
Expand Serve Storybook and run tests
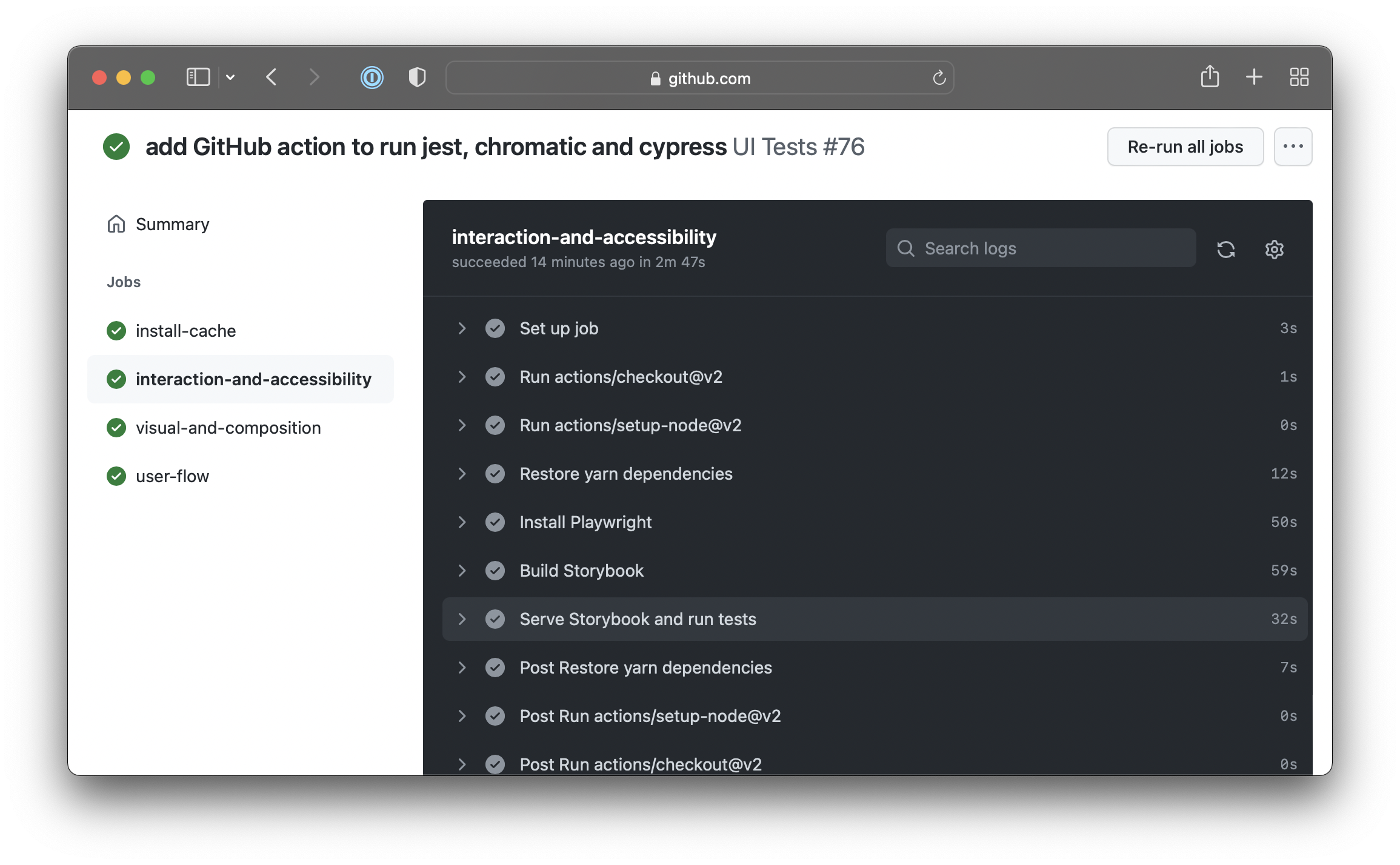(462, 619)
